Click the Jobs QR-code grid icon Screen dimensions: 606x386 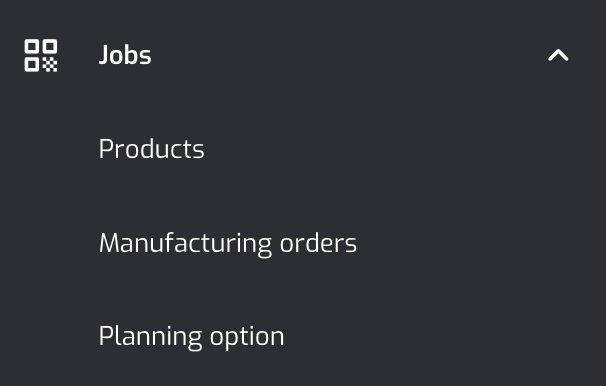pyautogui.click(x=41, y=55)
